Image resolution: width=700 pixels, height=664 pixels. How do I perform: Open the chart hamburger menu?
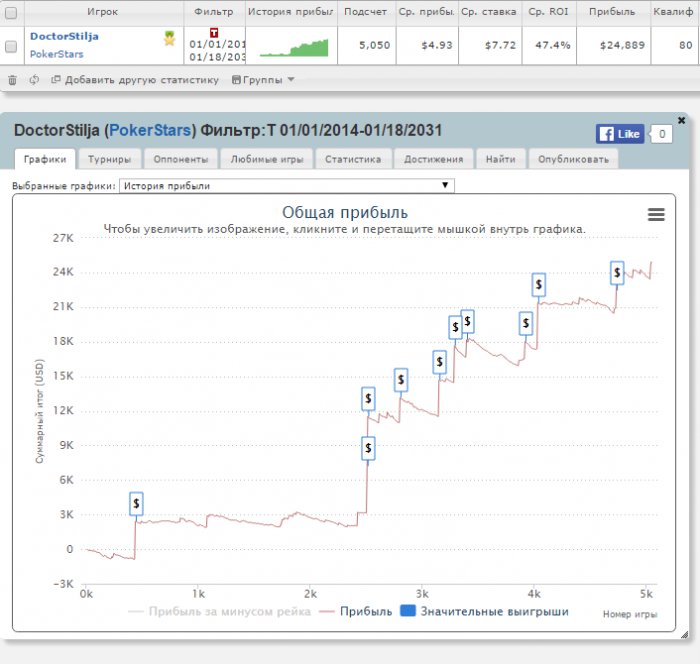coord(656,215)
